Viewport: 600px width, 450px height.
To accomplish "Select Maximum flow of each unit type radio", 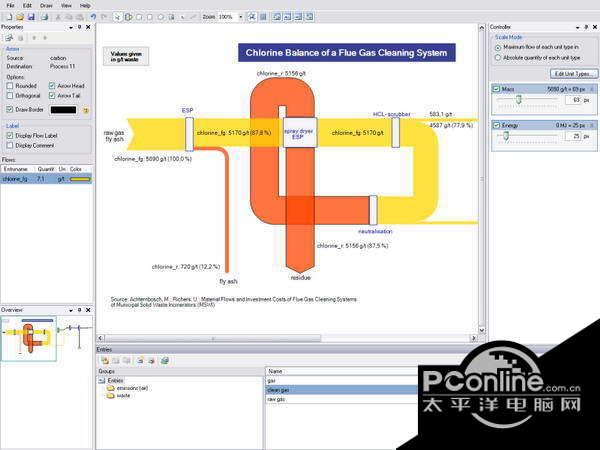I will pos(498,47).
